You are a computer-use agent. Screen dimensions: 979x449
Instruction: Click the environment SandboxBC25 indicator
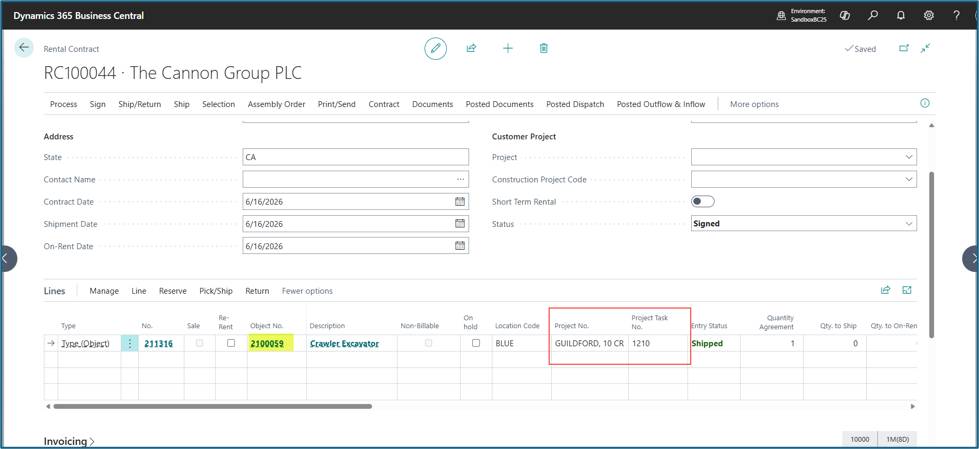coord(802,16)
